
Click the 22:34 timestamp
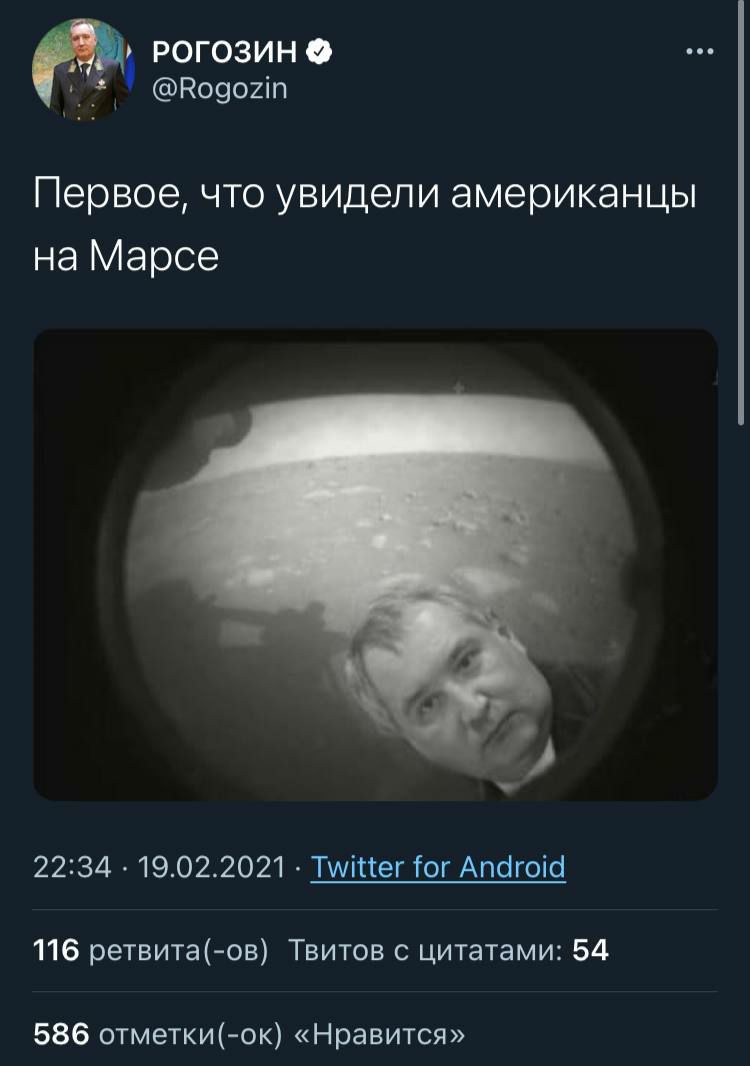(72, 867)
